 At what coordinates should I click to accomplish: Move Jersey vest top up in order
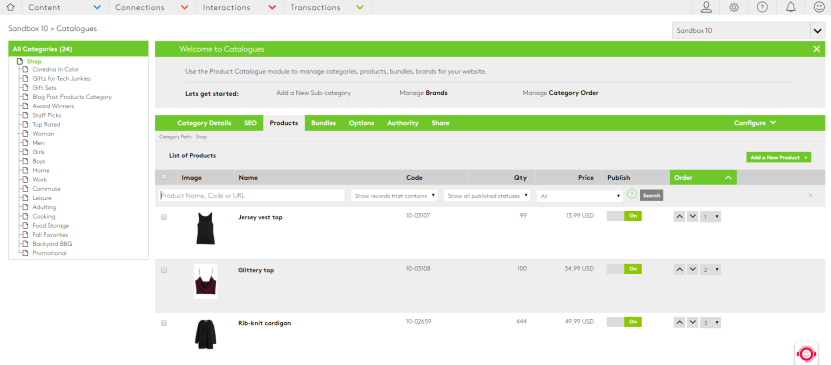tap(679, 217)
